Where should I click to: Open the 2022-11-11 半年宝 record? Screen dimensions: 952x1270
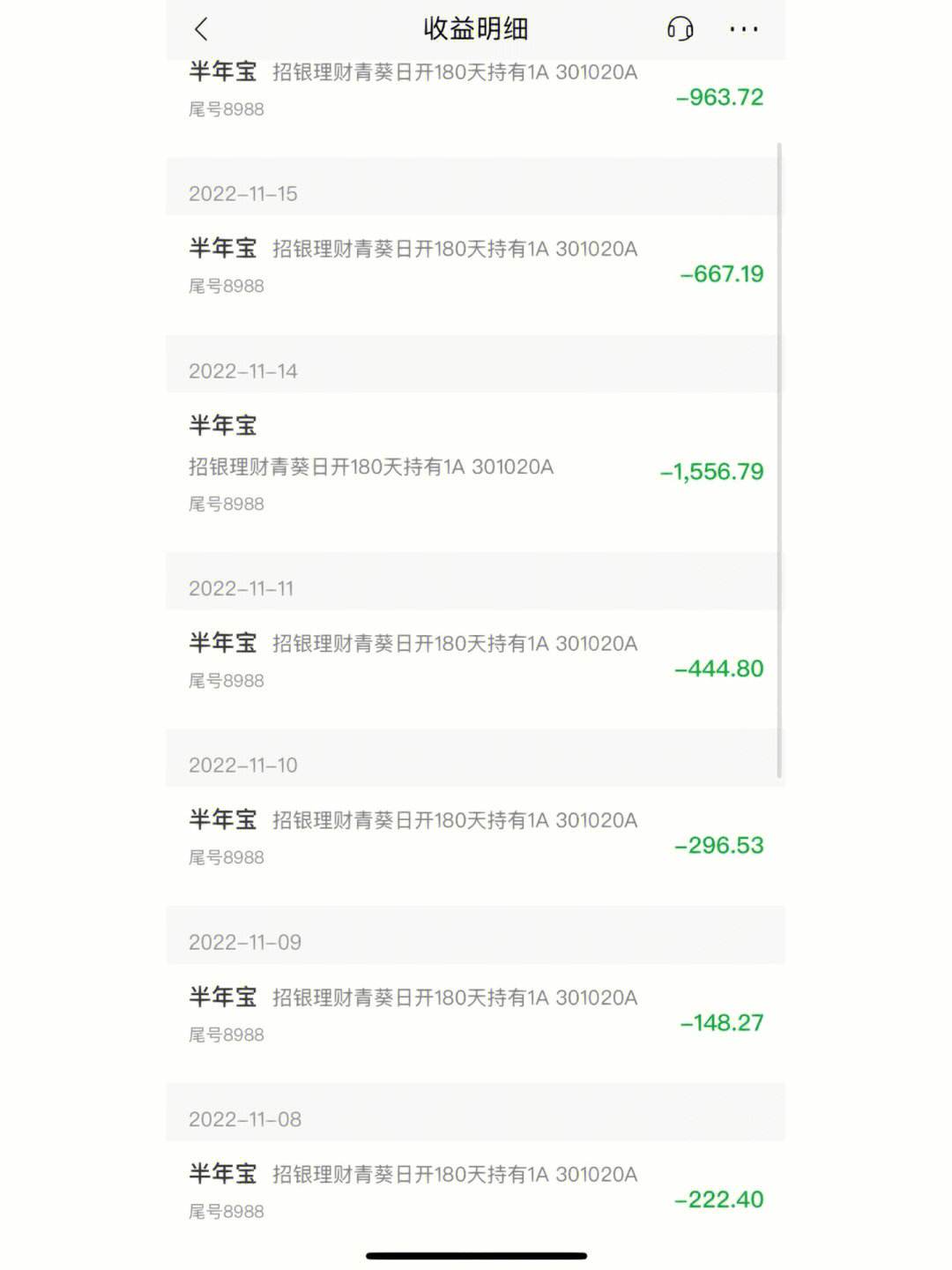pyautogui.click(x=413, y=660)
